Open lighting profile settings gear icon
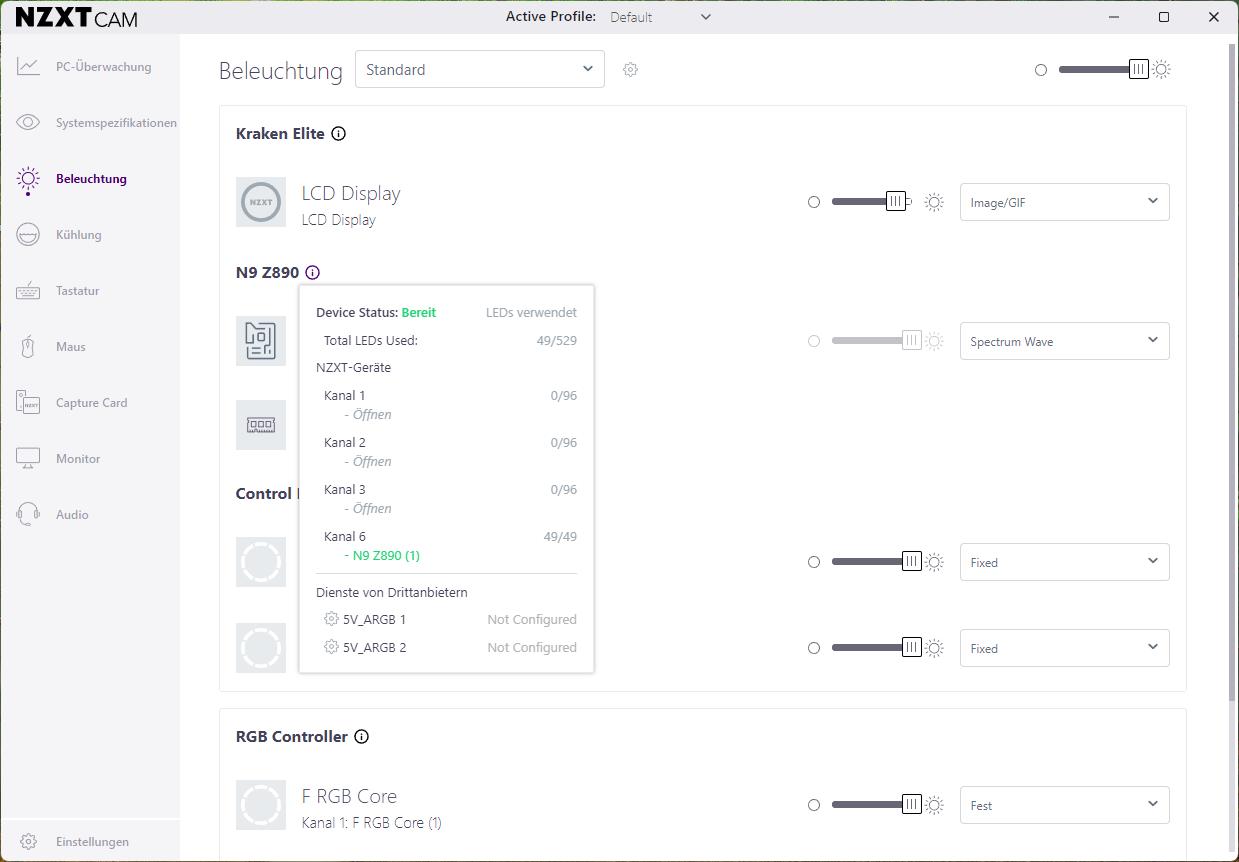 [x=630, y=70]
